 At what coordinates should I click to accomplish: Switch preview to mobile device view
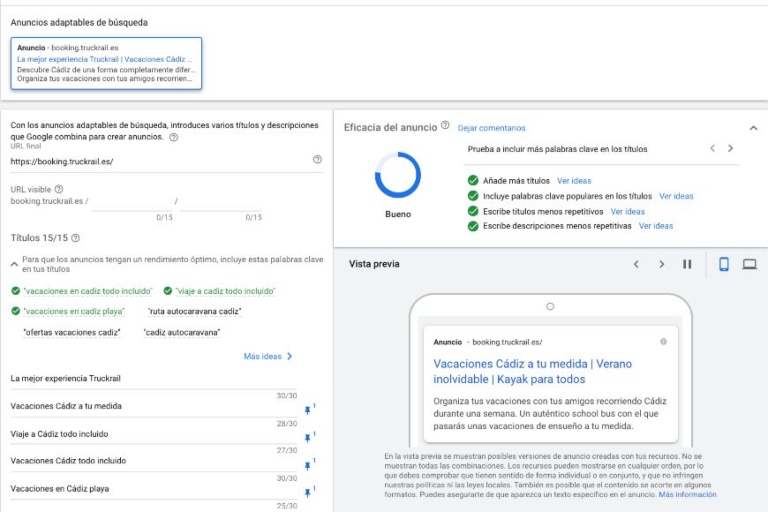coord(723,264)
